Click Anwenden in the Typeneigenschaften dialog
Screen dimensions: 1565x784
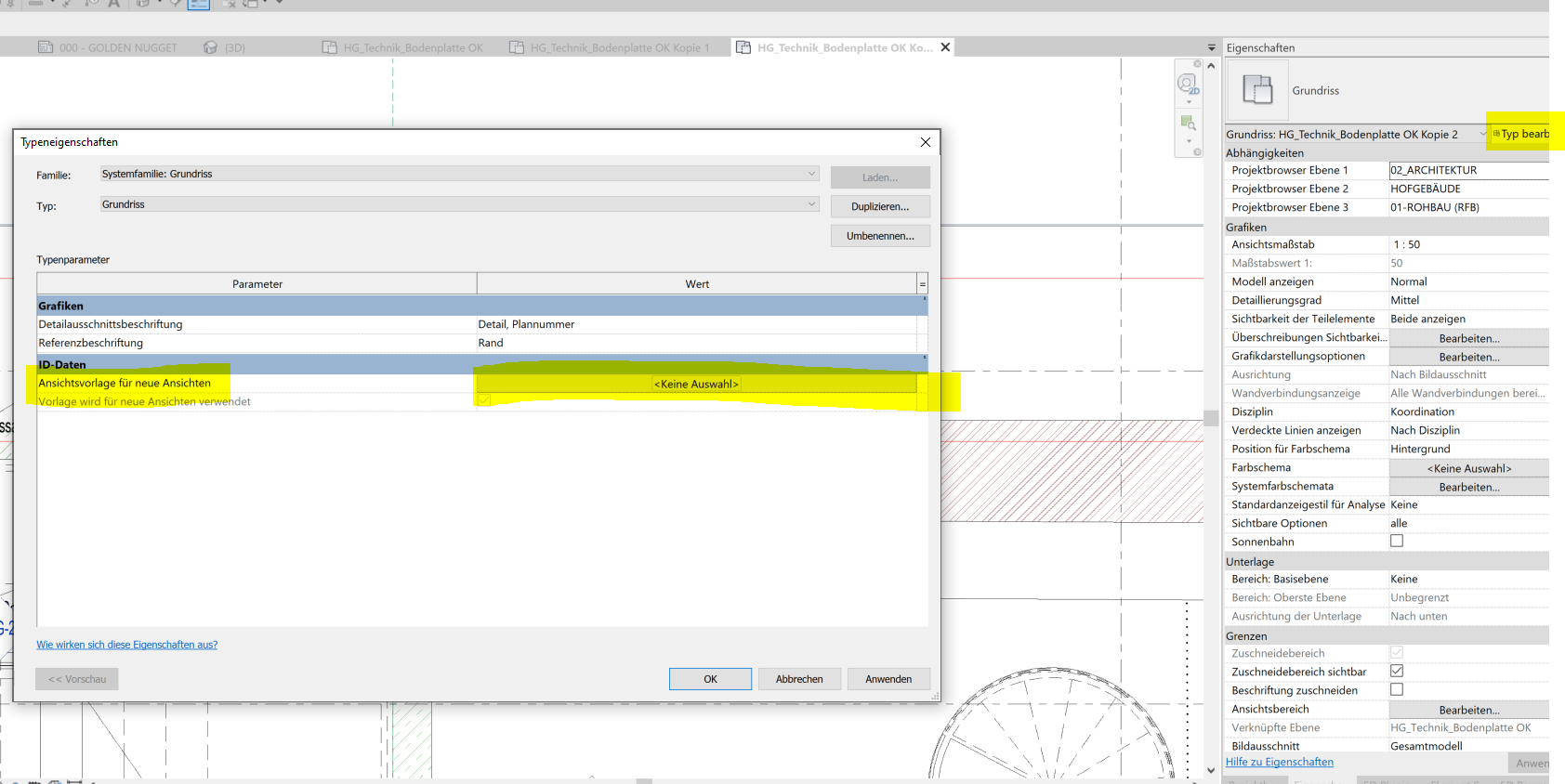click(888, 679)
